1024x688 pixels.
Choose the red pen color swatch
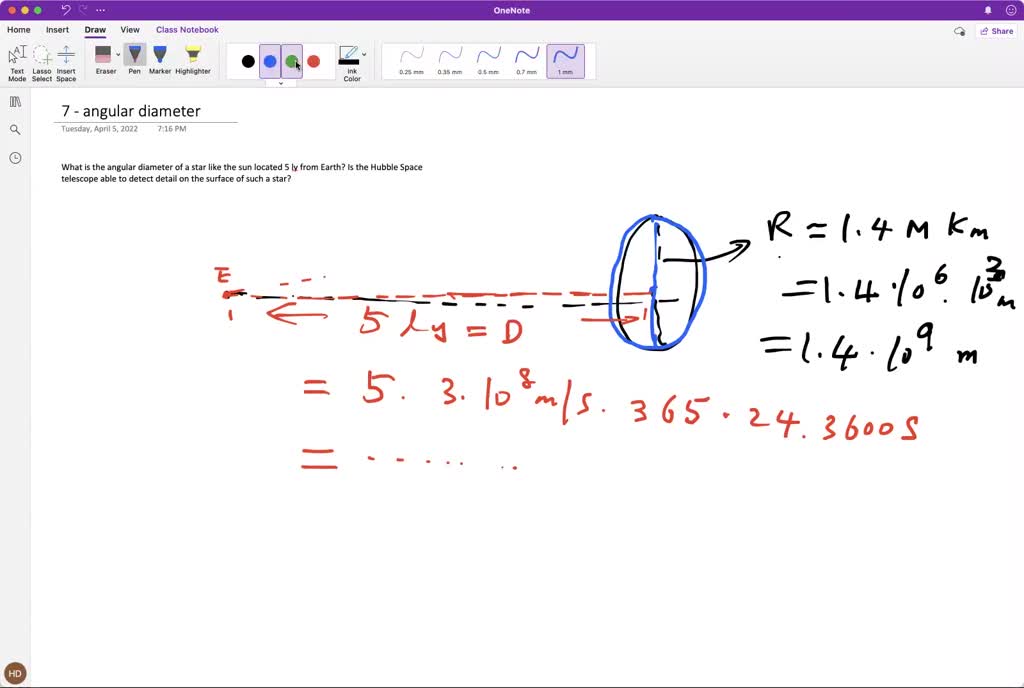314,60
